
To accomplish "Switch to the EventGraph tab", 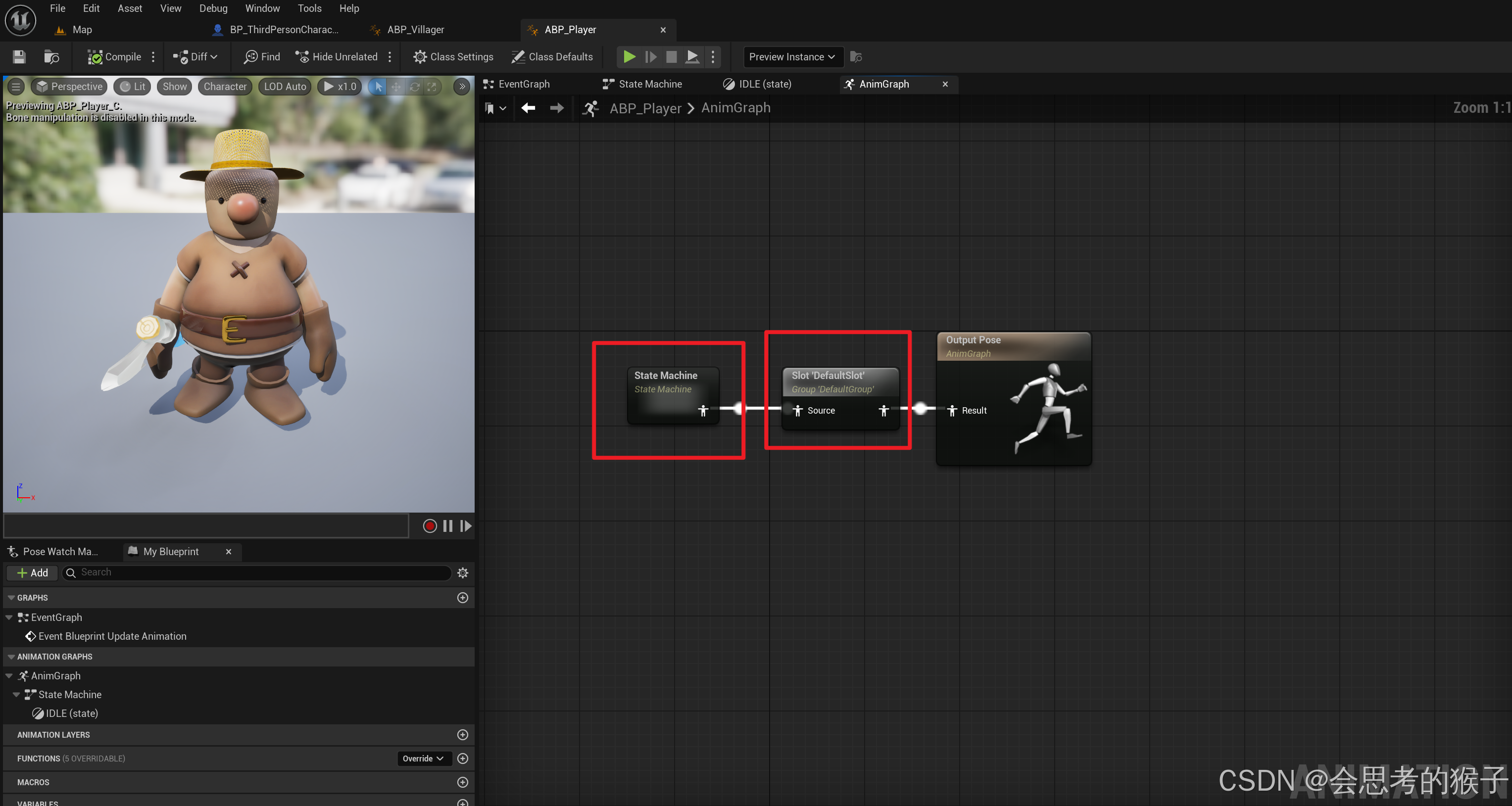I will (x=524, y=84).
